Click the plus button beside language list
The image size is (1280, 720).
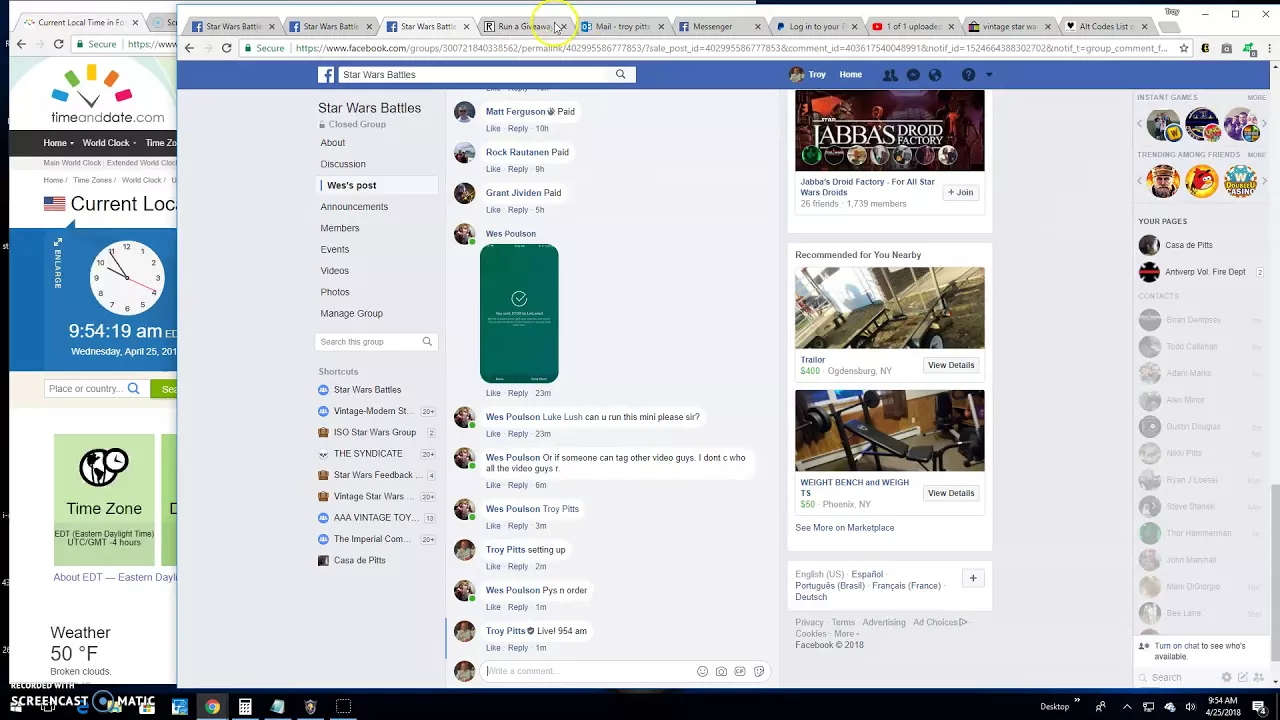(972, 578)
